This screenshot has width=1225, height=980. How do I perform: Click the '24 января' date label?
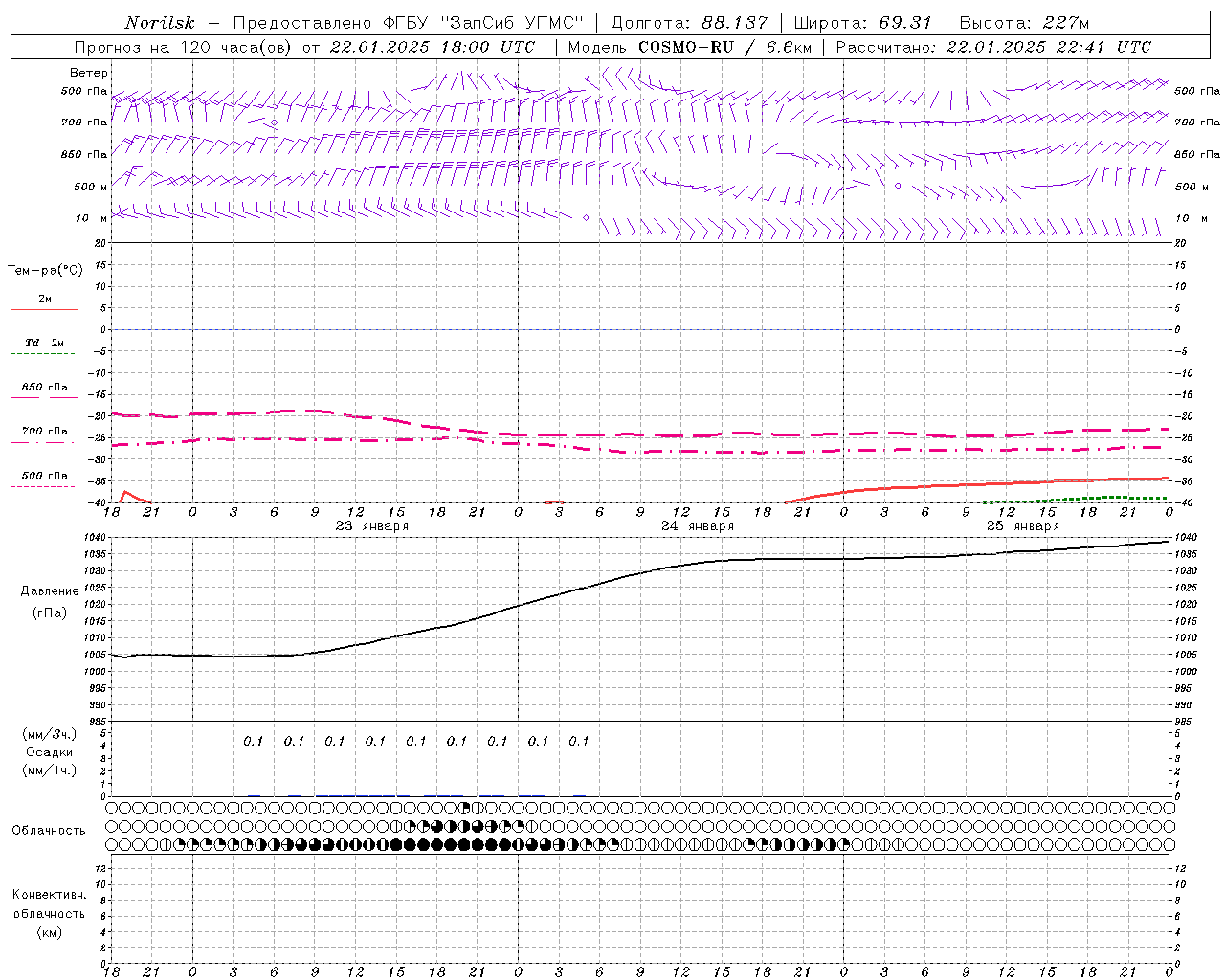click(x=698, y=525)
